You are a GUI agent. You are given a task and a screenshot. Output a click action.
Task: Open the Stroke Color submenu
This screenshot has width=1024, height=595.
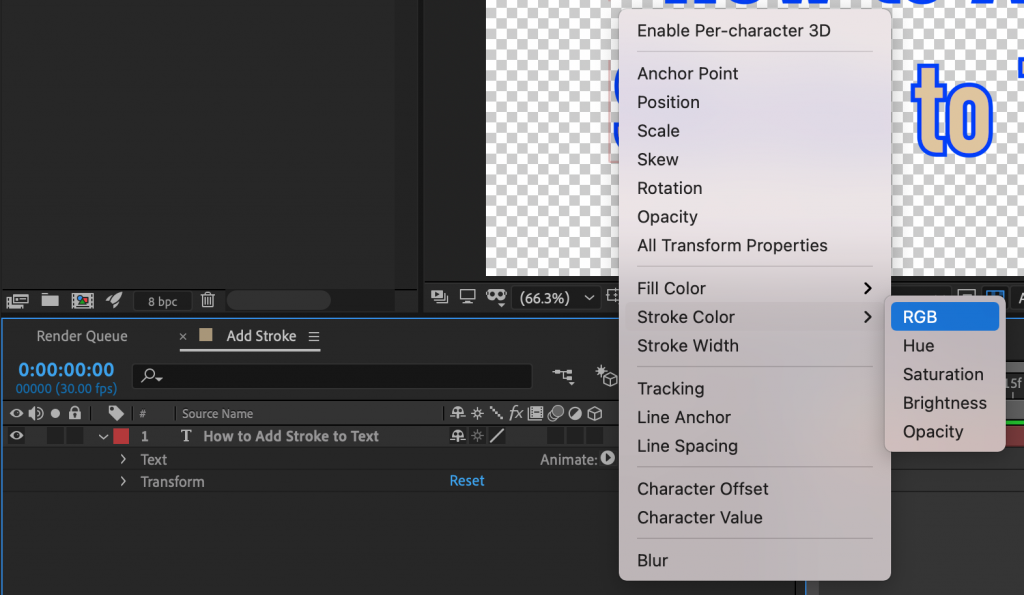[754, 317]
